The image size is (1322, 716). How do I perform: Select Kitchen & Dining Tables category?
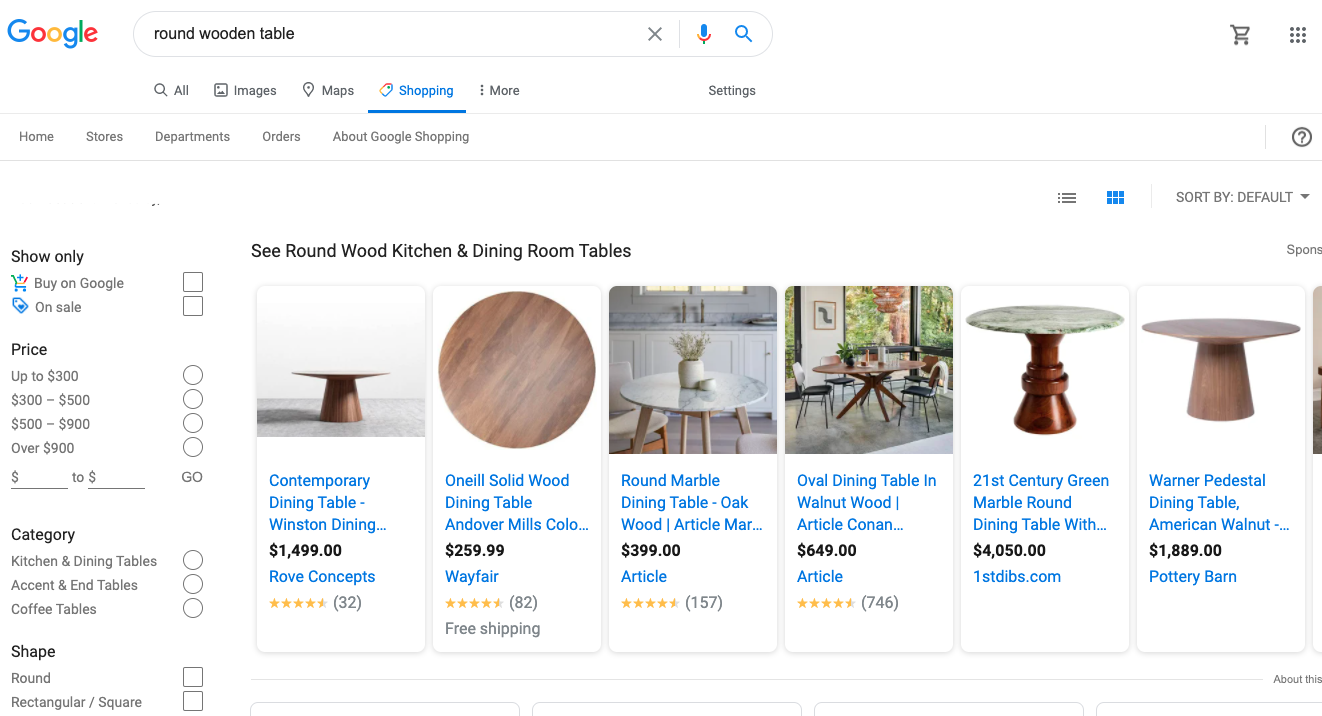(x=193, y=560)
